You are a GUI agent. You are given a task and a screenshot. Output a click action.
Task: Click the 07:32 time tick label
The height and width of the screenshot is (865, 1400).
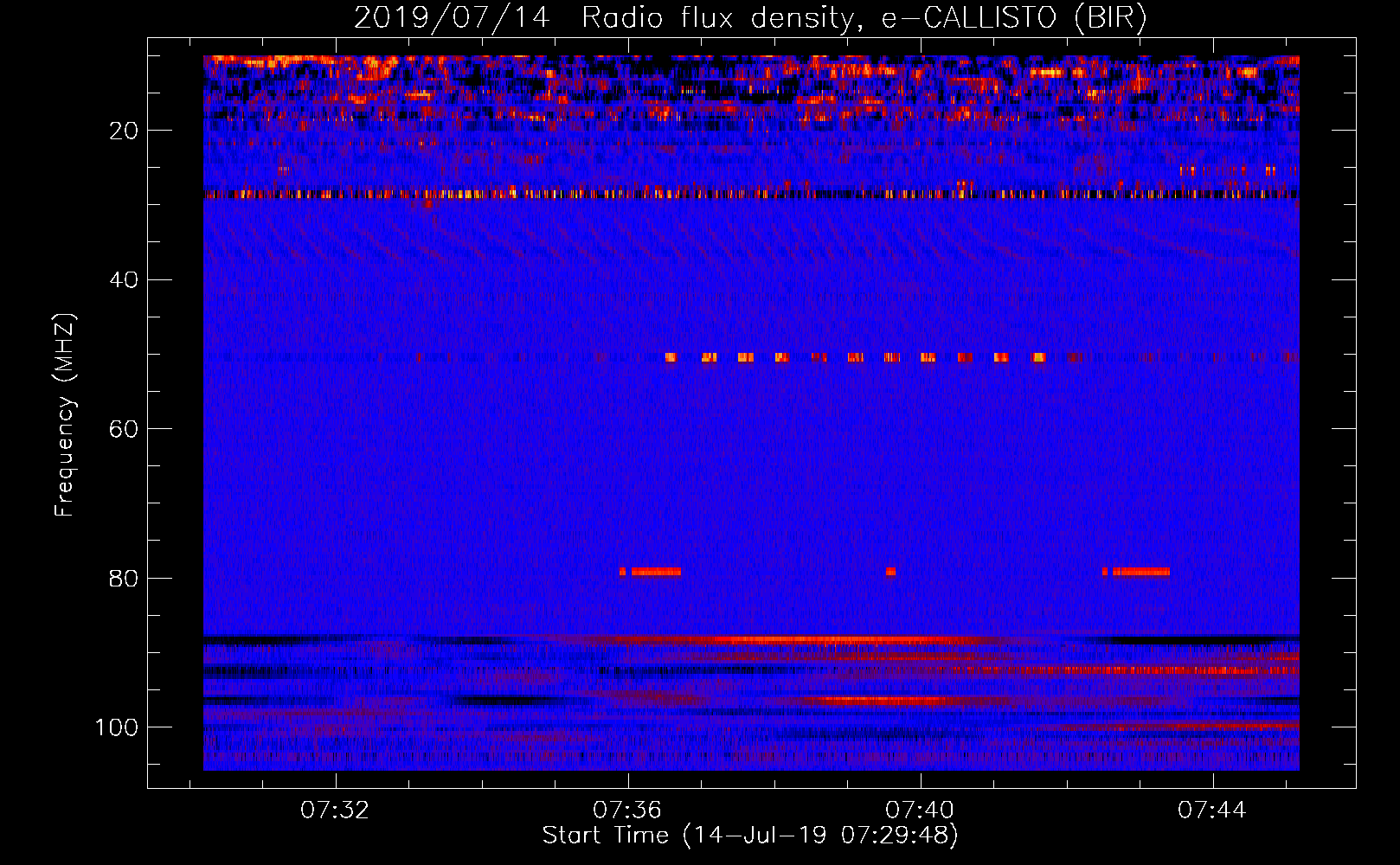[x=335, y=811]
